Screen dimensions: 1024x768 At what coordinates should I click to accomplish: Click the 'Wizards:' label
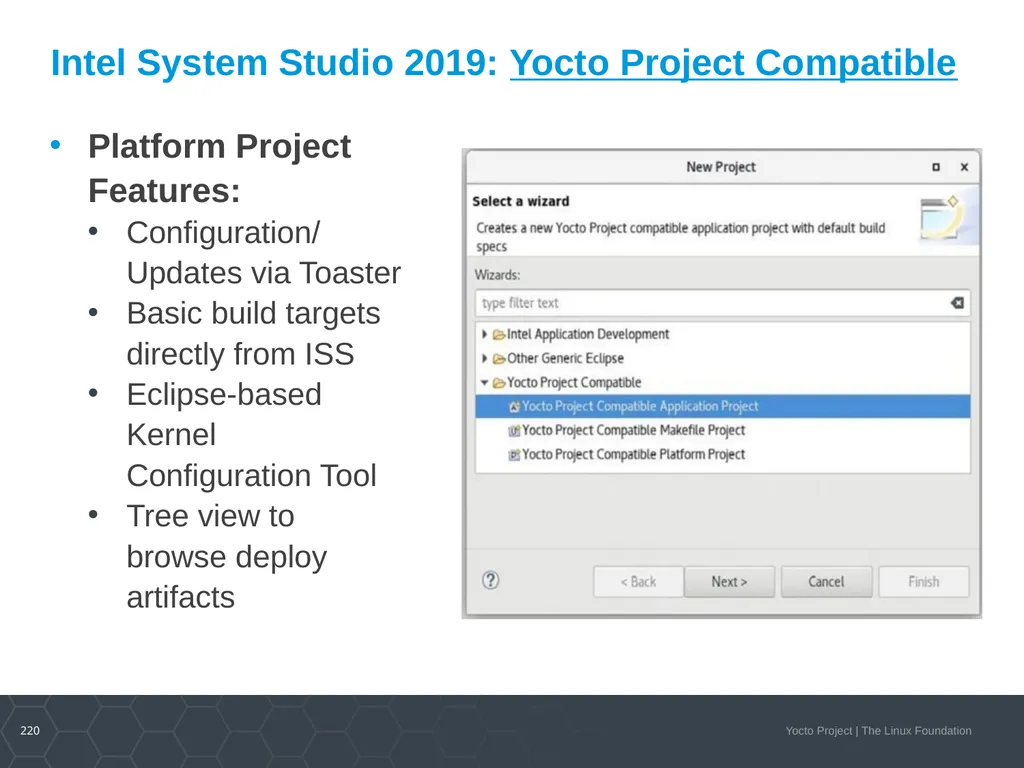click(497, 275)
